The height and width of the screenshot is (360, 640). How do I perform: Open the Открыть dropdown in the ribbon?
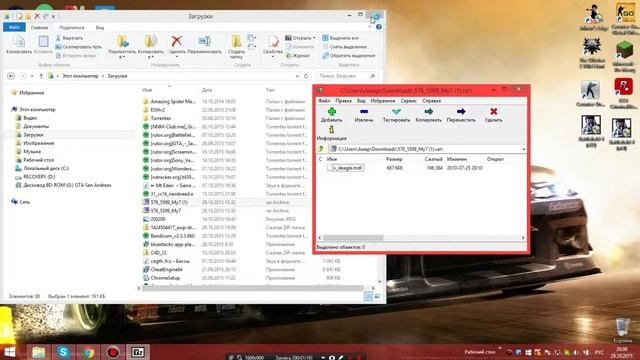pos(300,38)
